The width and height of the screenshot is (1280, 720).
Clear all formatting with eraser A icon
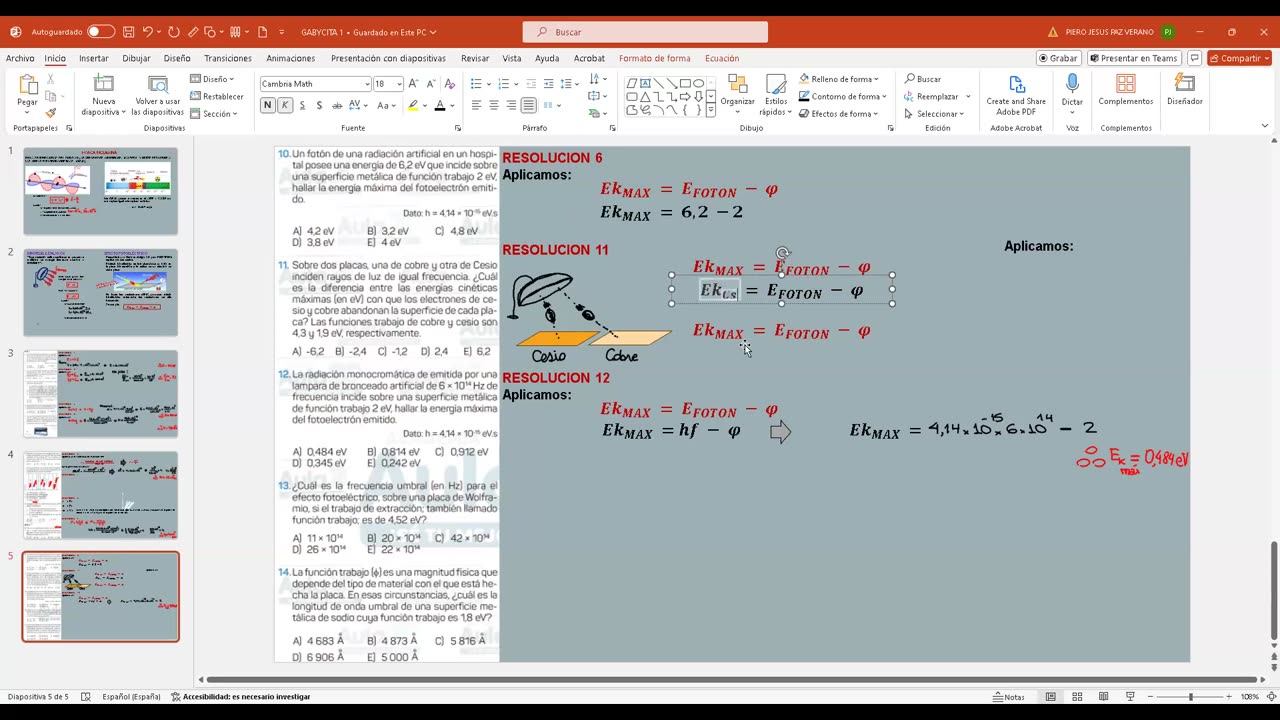449,84
